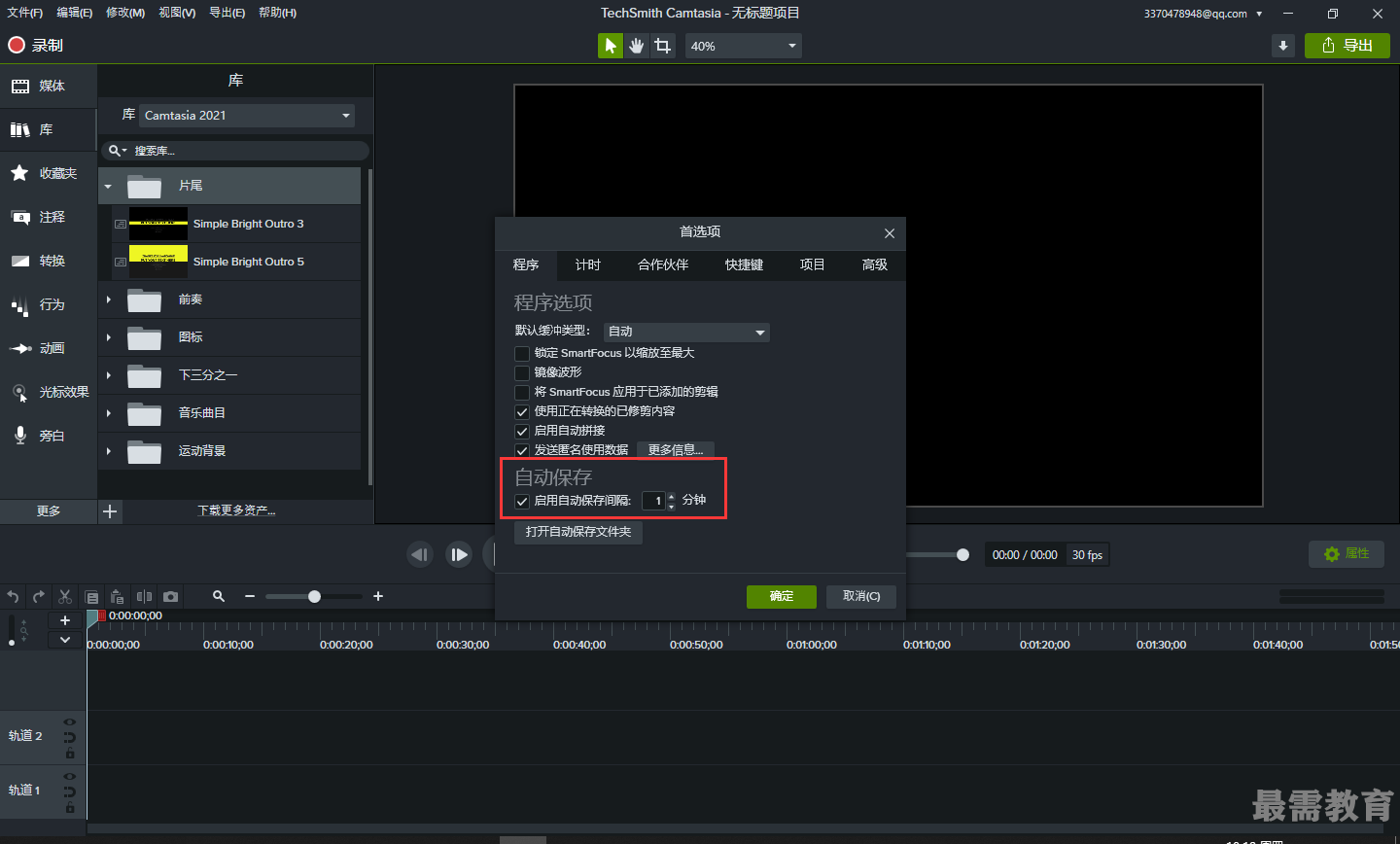Image resolution: width=1400 pixels, height=844 pixels.
Task: Toggle 将 SmartFocus 应用于已添加的剪辑 checkbox
Action: (522, 392)
